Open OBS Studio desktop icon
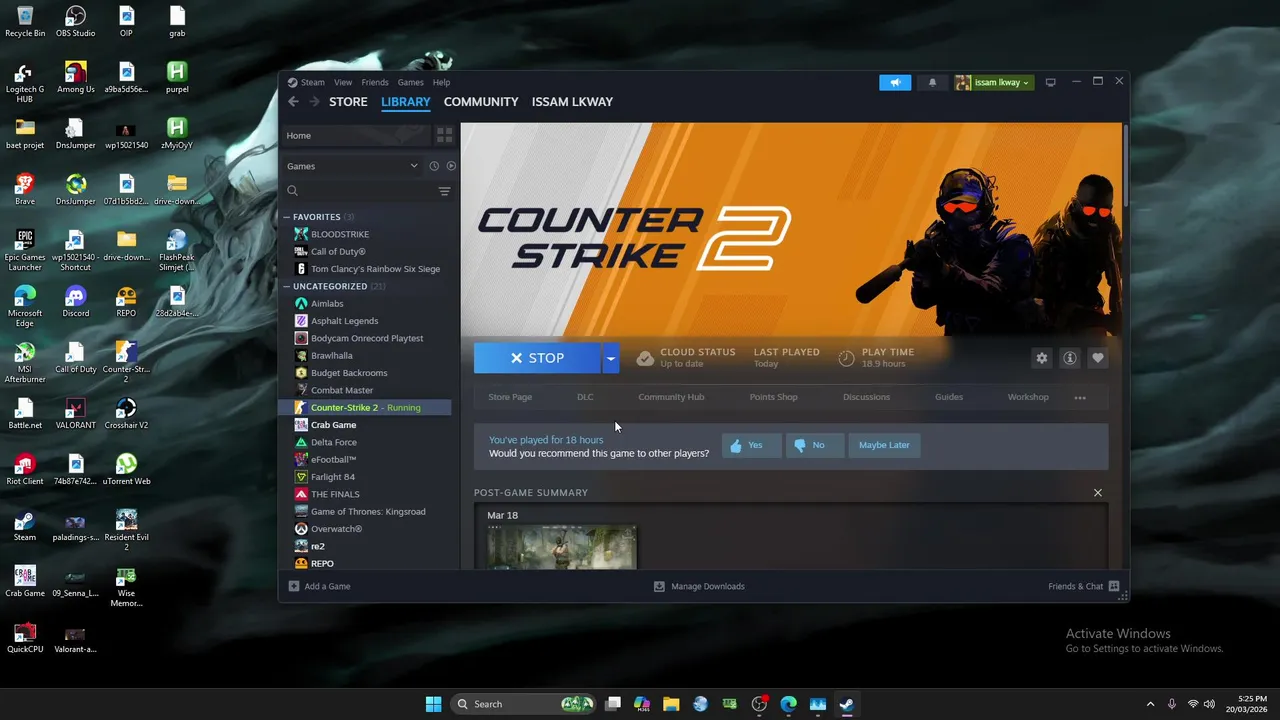The image size is (1280, 720). [x=75, y=22]
